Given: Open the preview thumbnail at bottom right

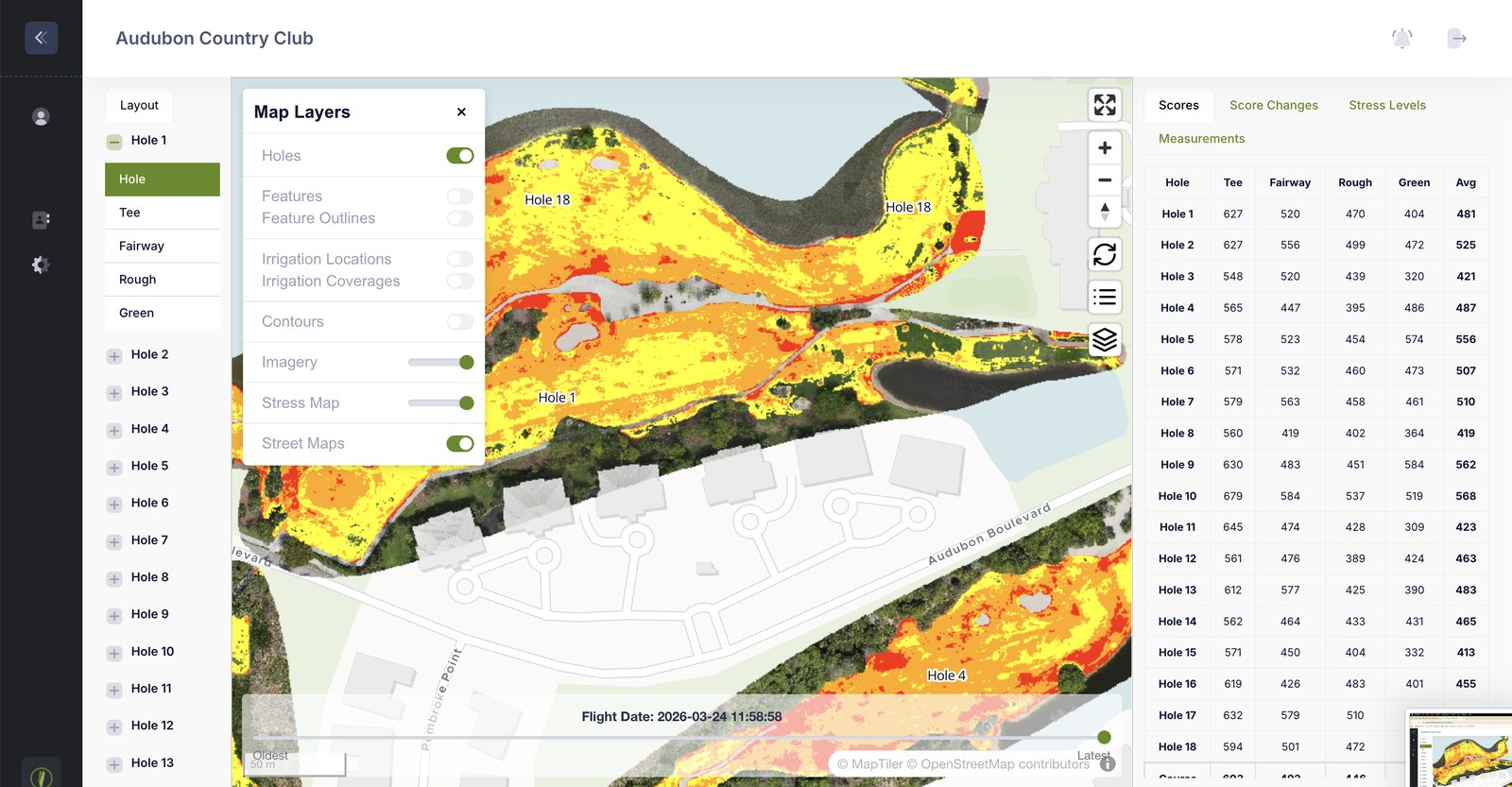Looking at the screenshot, I should coord(1459,749).
